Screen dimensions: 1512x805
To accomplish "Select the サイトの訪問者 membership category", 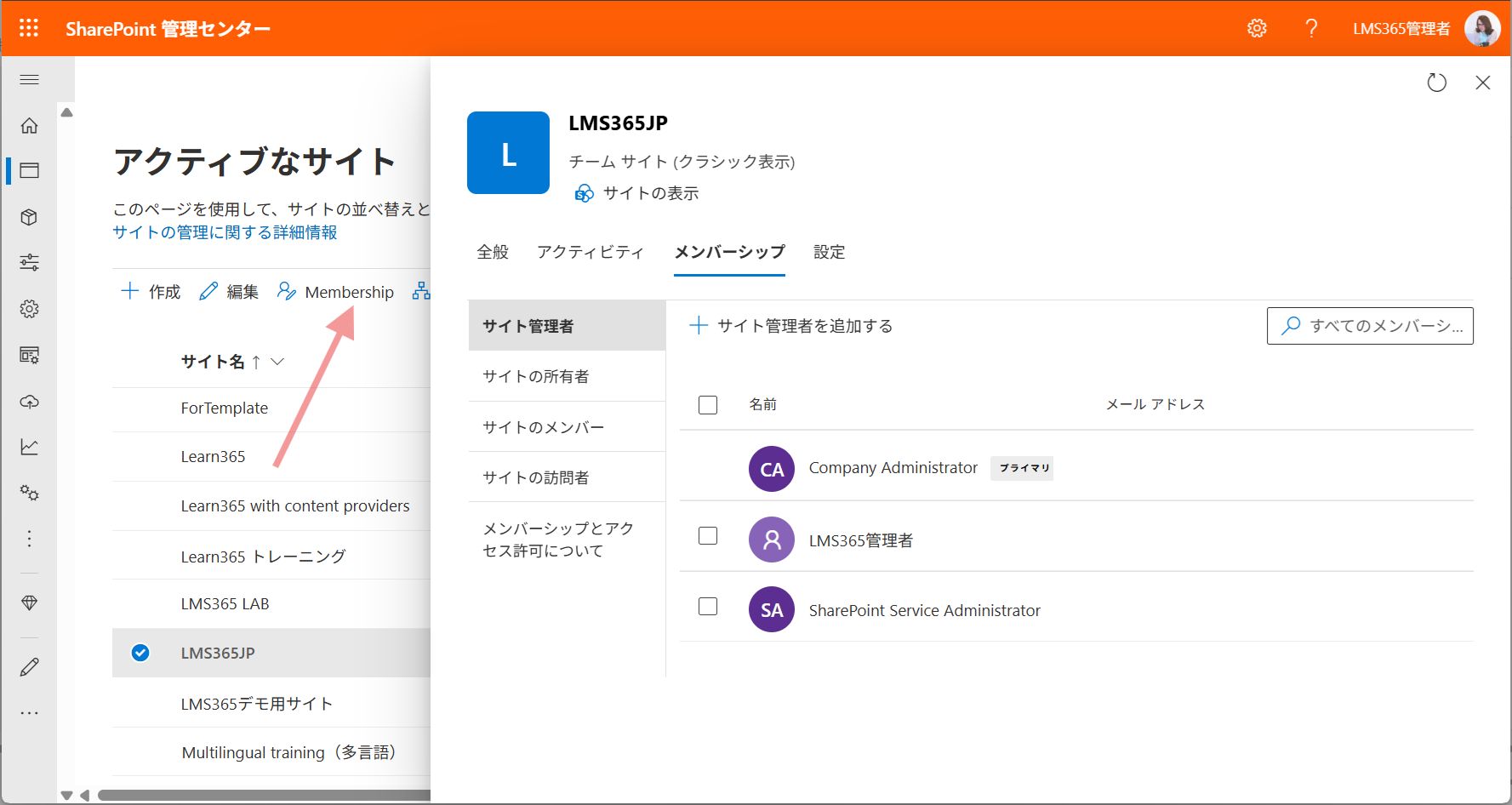I will point(567,477).
